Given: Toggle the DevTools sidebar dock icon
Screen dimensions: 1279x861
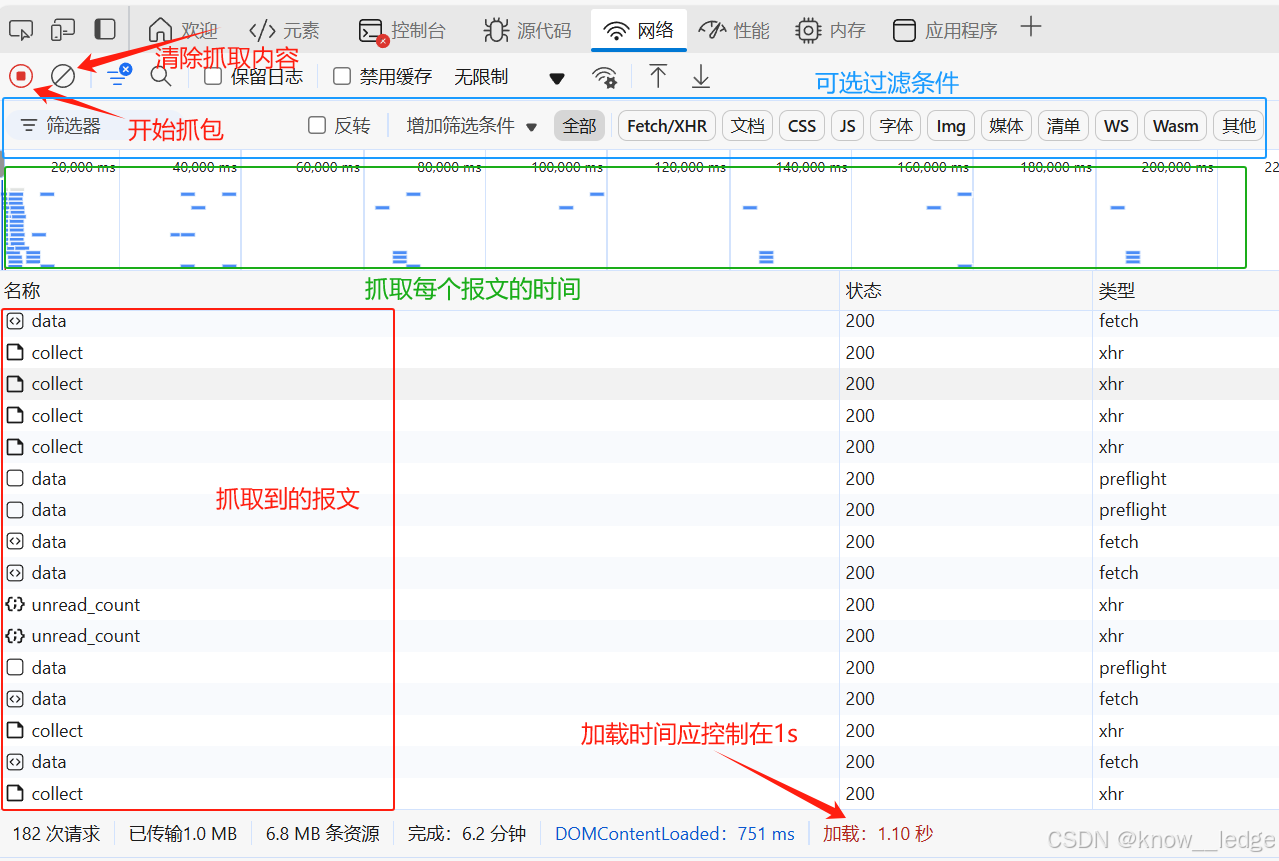Looking at the screenshot, I should click(104, 30).
